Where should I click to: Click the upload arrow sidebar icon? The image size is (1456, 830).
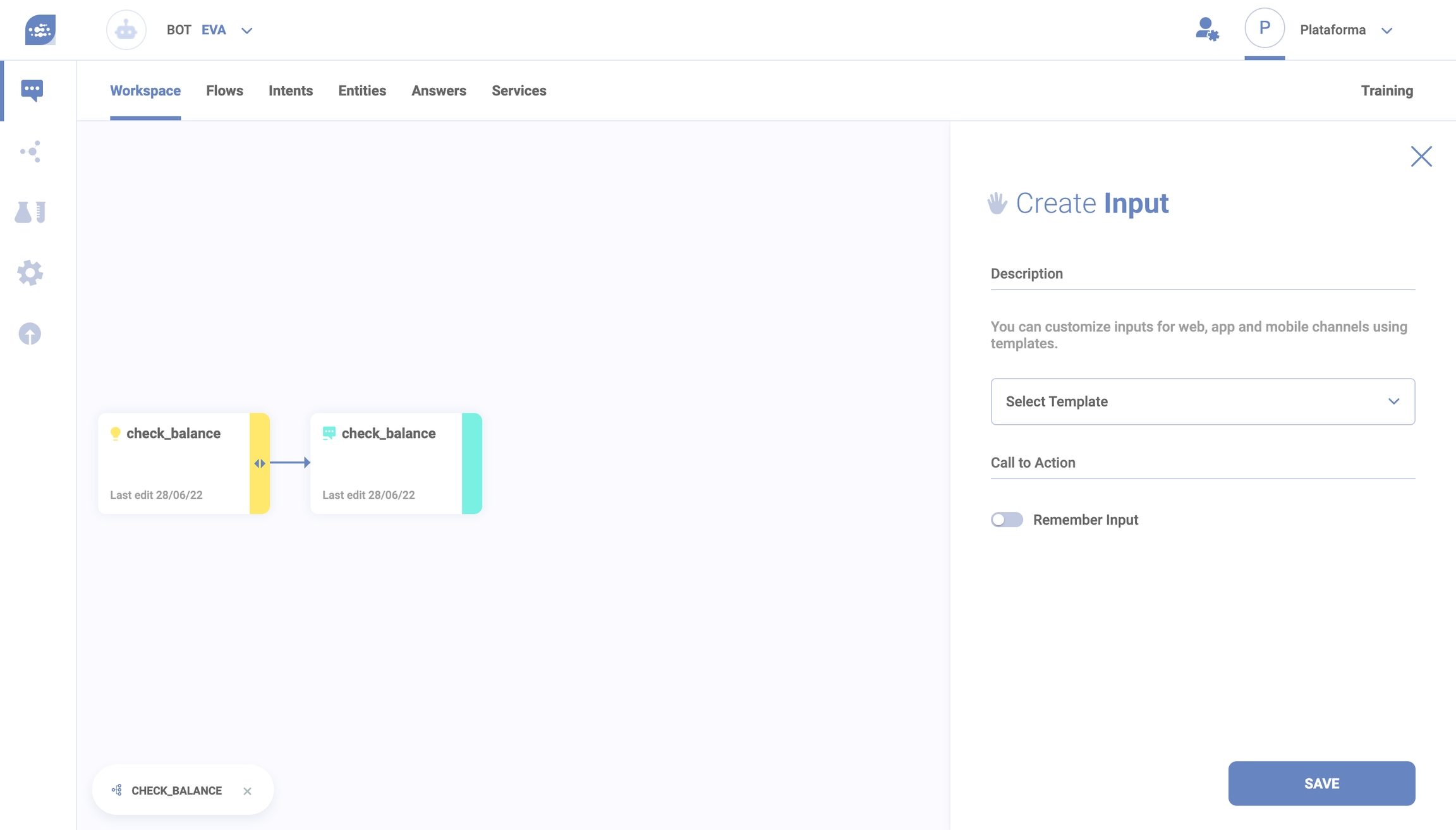click(x=30, y=334)
